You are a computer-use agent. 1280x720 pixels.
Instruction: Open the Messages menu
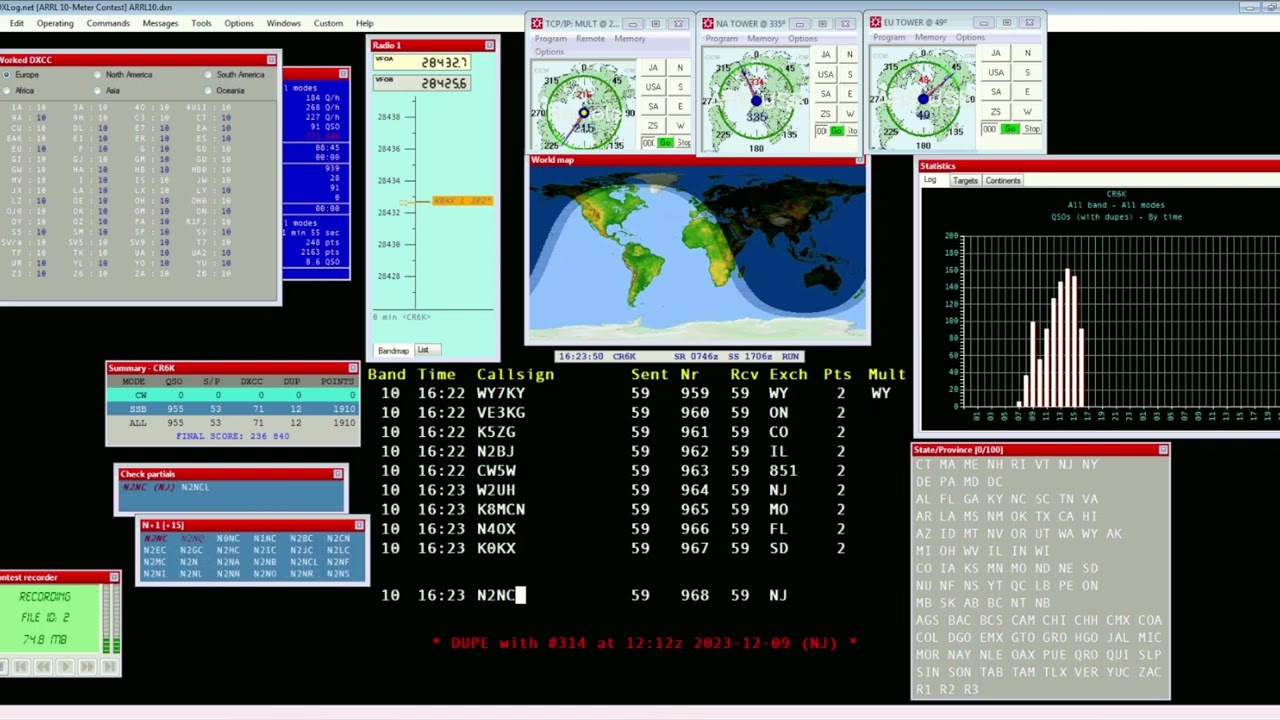[160, 23]
